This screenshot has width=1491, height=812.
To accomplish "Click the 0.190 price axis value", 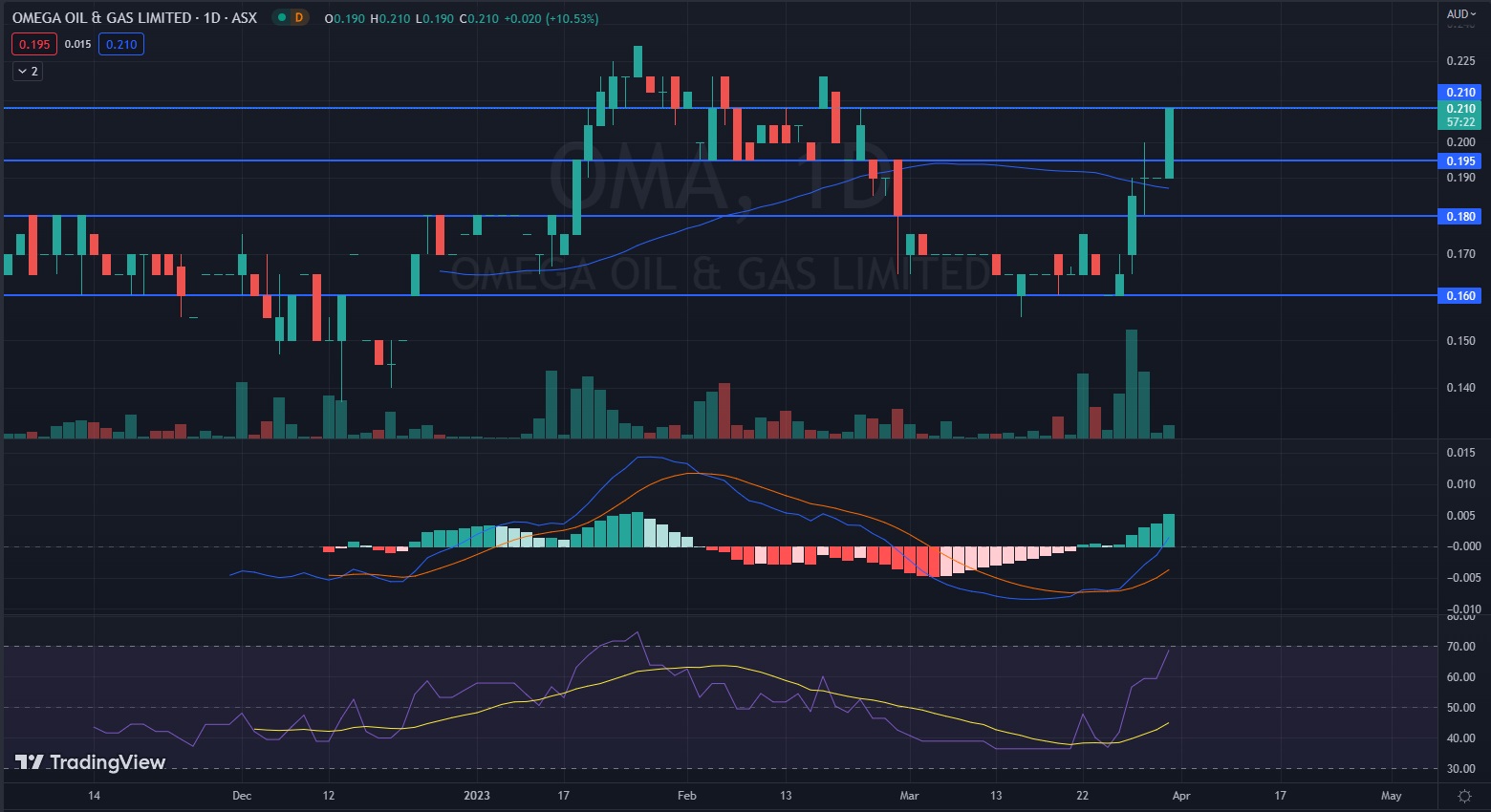I will coord(1460,178).
